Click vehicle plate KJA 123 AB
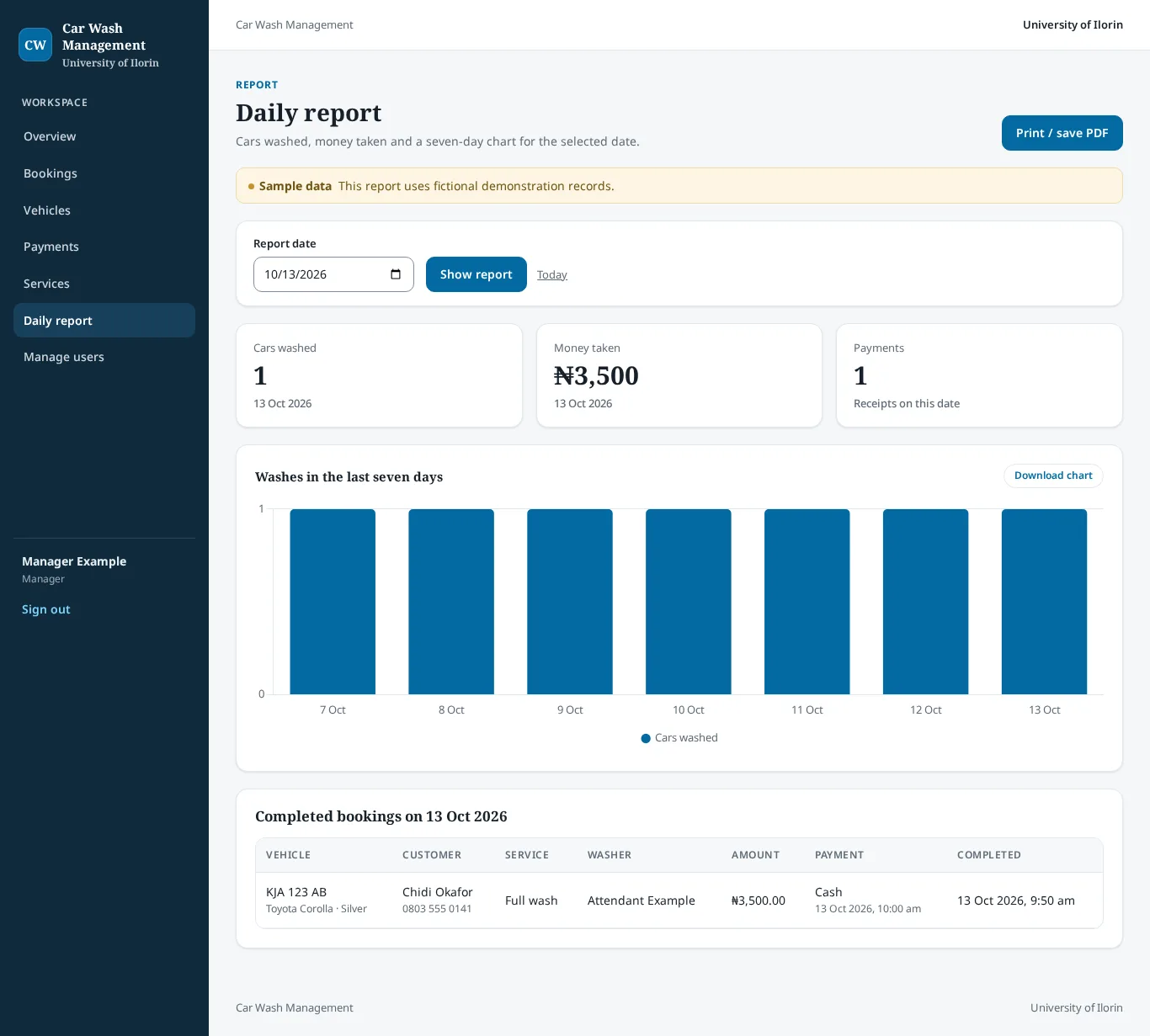Viewport: 1150px width, 1036px height. coord(296,892)
